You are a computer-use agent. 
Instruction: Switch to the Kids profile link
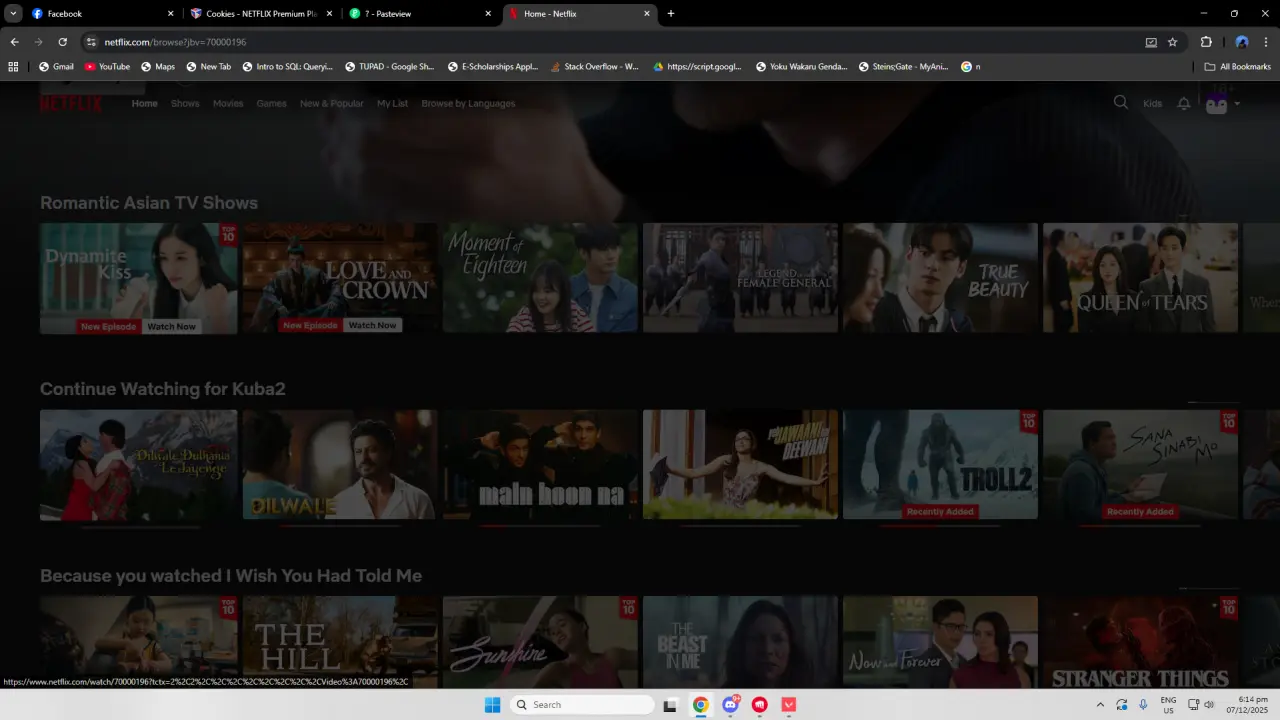click(x=1153, y=103)
